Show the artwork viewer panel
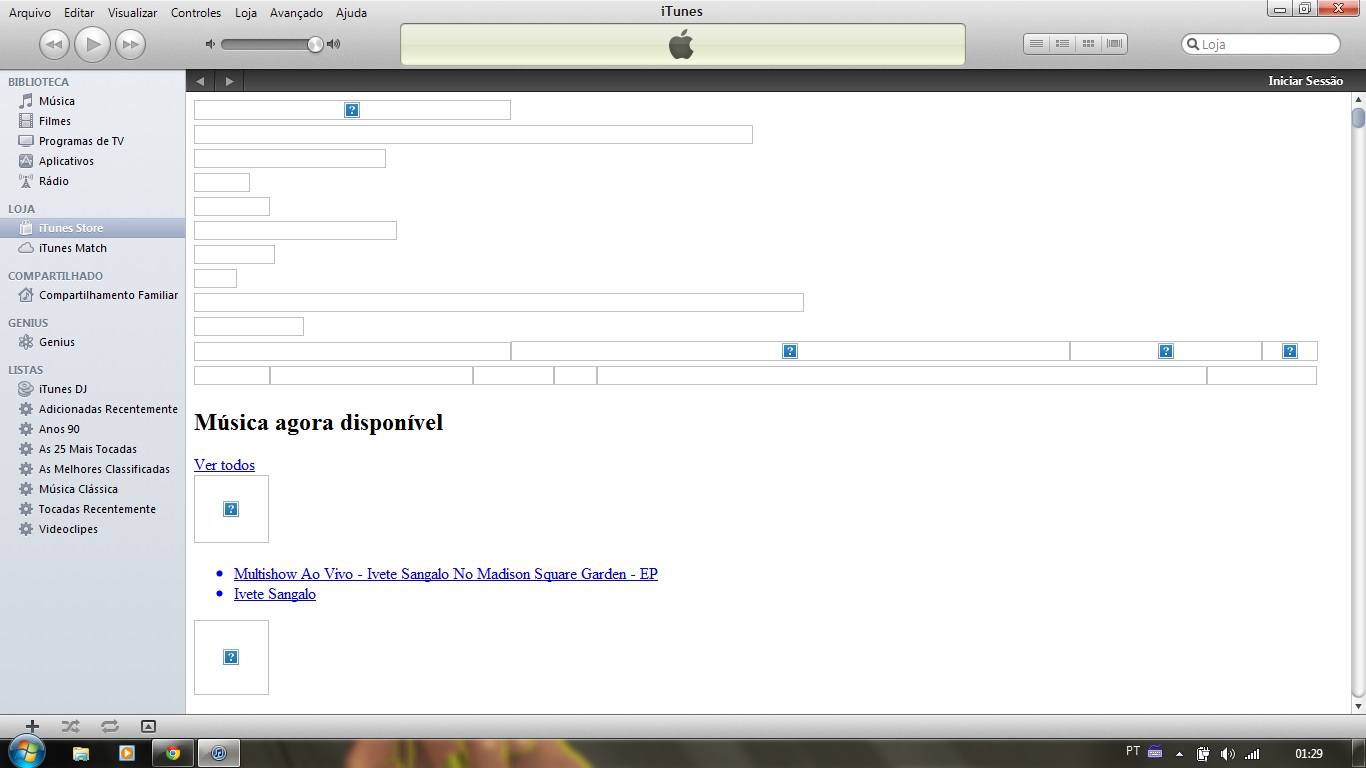 148,727
